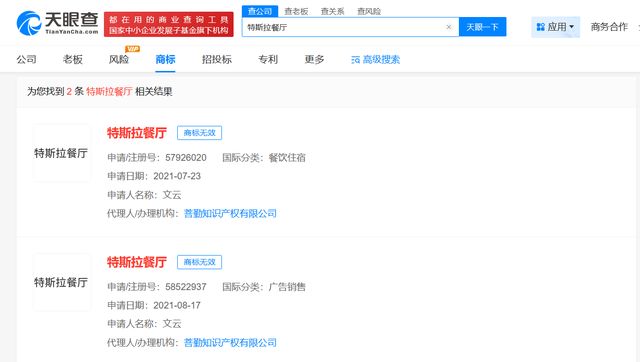640x362 pixels.
Task: Open the first 特斯拉餐厅 trademark title (57926020)
Action: [x=137, y=133]
